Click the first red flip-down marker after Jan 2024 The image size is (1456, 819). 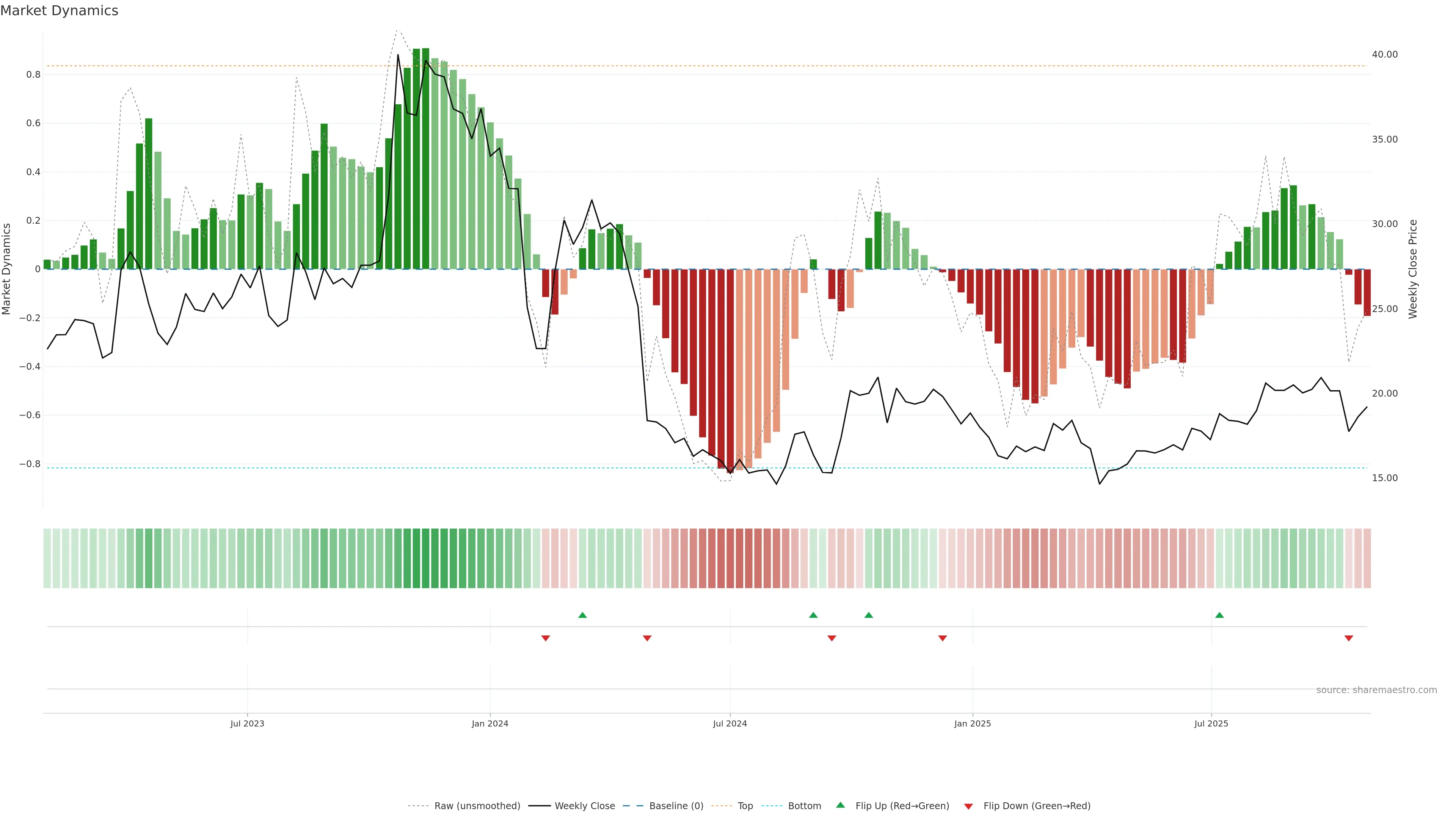pyautogui.click(x=546, y=638)
